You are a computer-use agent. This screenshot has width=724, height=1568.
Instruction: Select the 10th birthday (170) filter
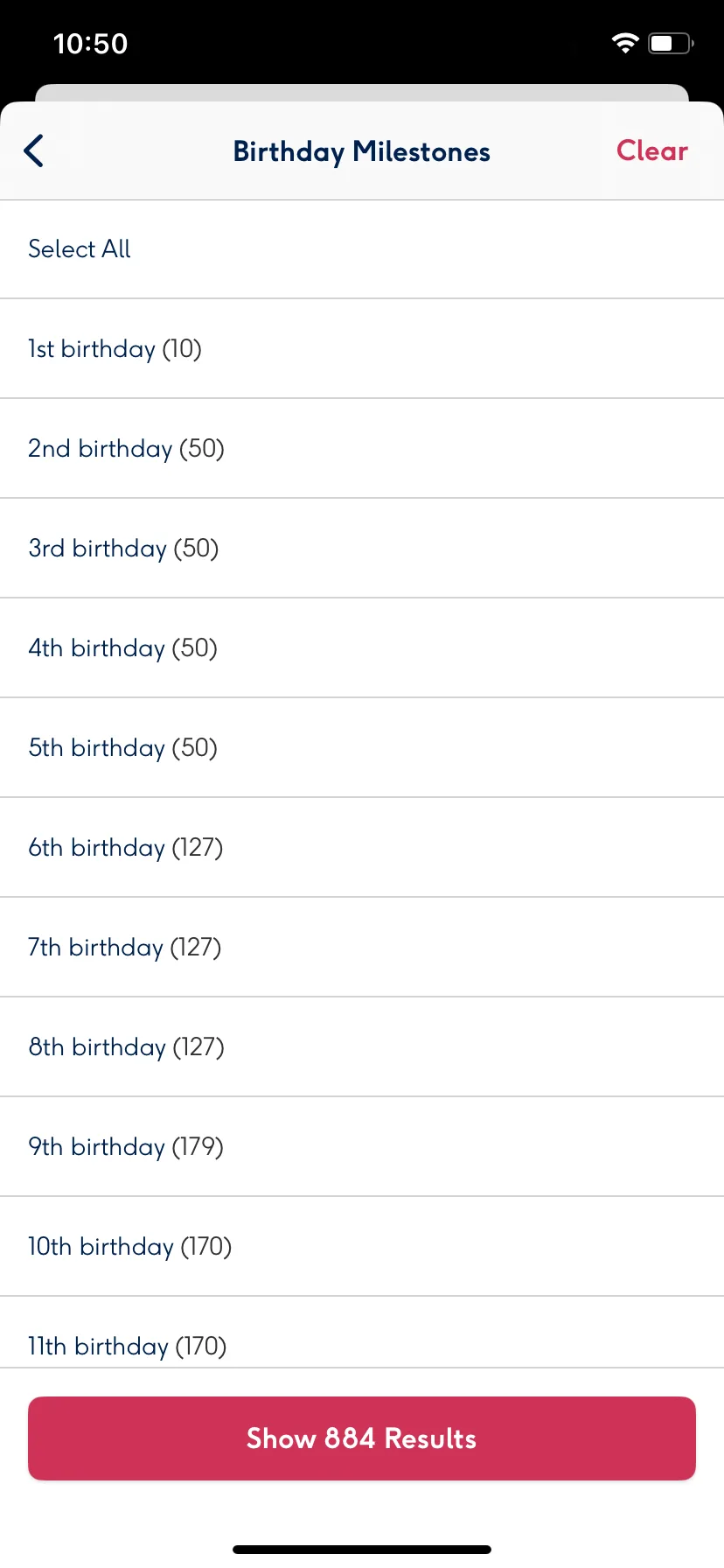(362, 1247)
